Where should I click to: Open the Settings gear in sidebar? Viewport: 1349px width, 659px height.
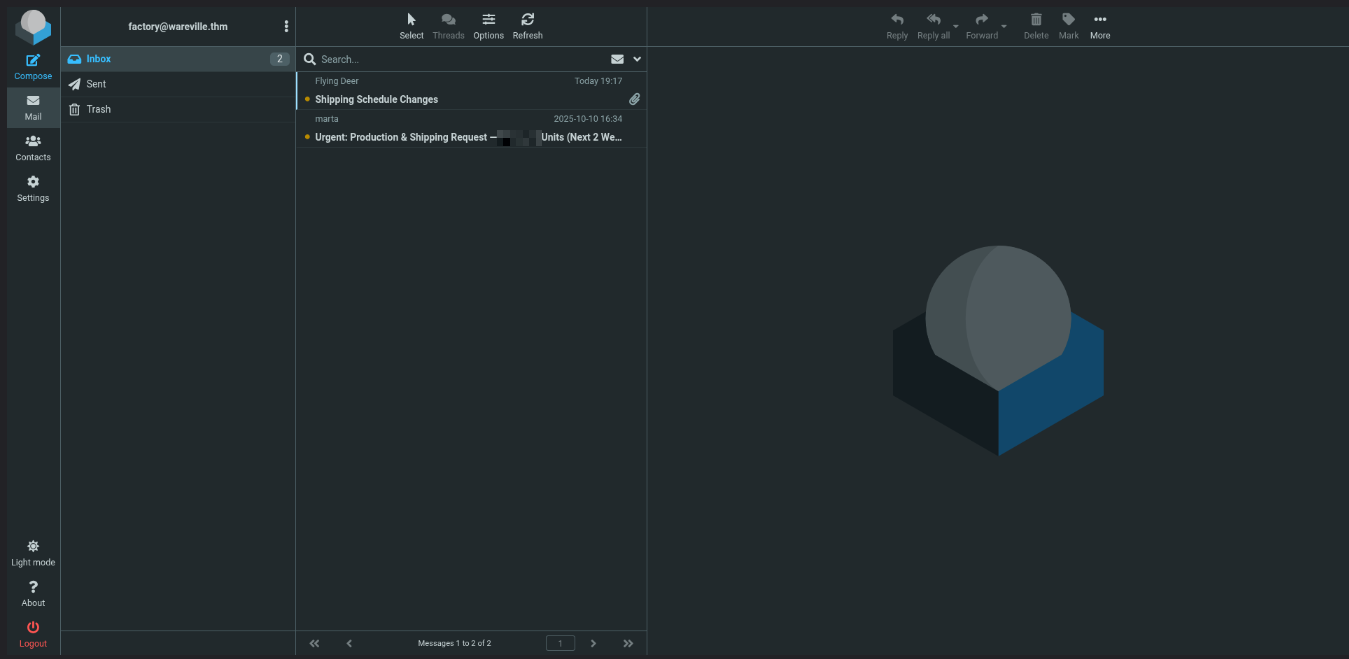click(33, 188)
